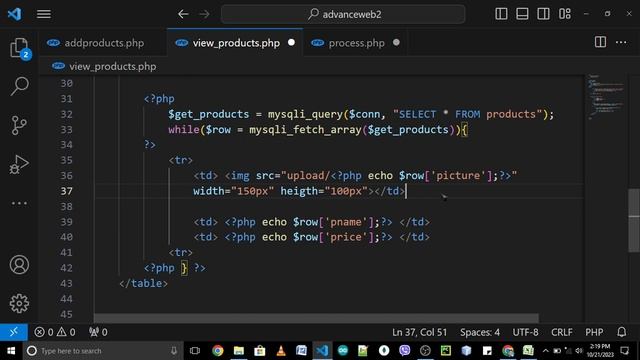Click the code minimap preview

[606, 97]
